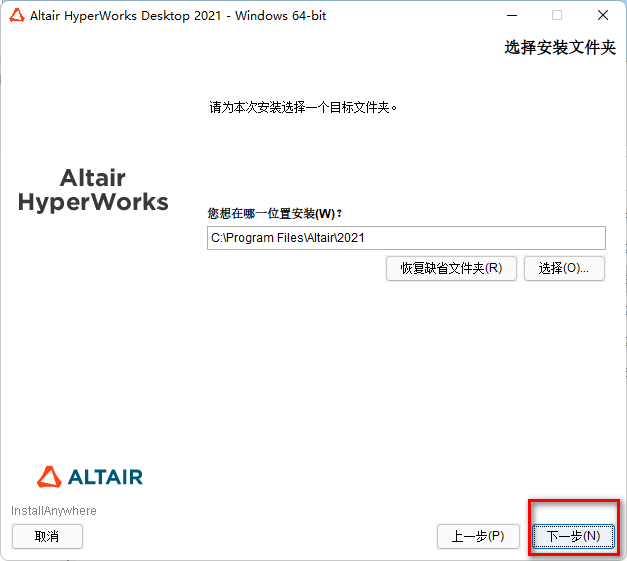Click the InstallAnywhere label
Image resolution: width=627 pixels, height=561 pixels.
pos(54,511)
